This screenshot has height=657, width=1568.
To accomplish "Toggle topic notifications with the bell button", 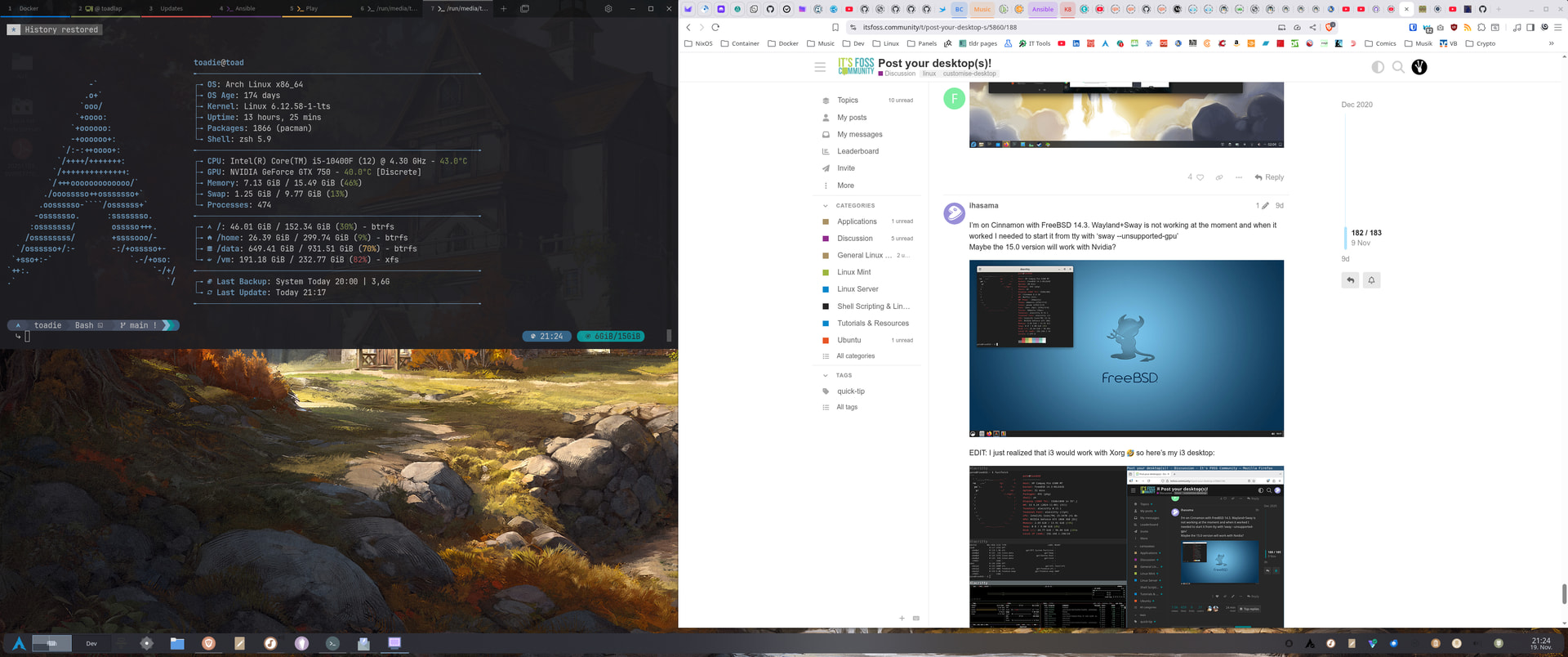I will click(x=1371, y=280).
